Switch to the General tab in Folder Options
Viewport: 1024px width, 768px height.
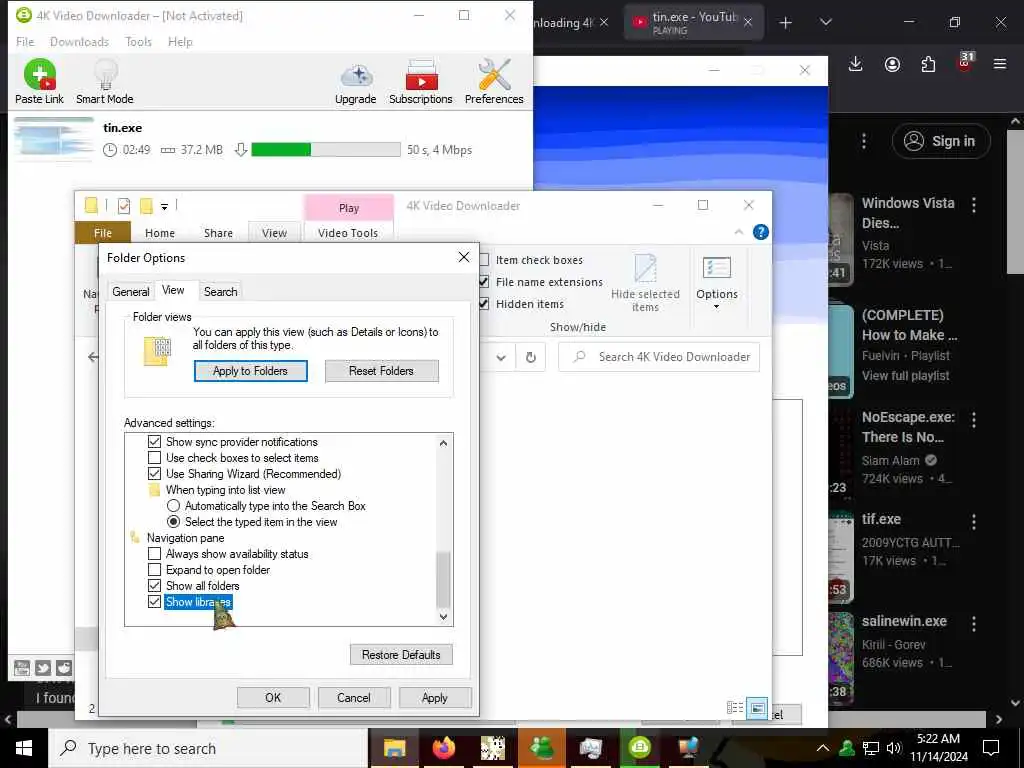[x=131, y=292]
